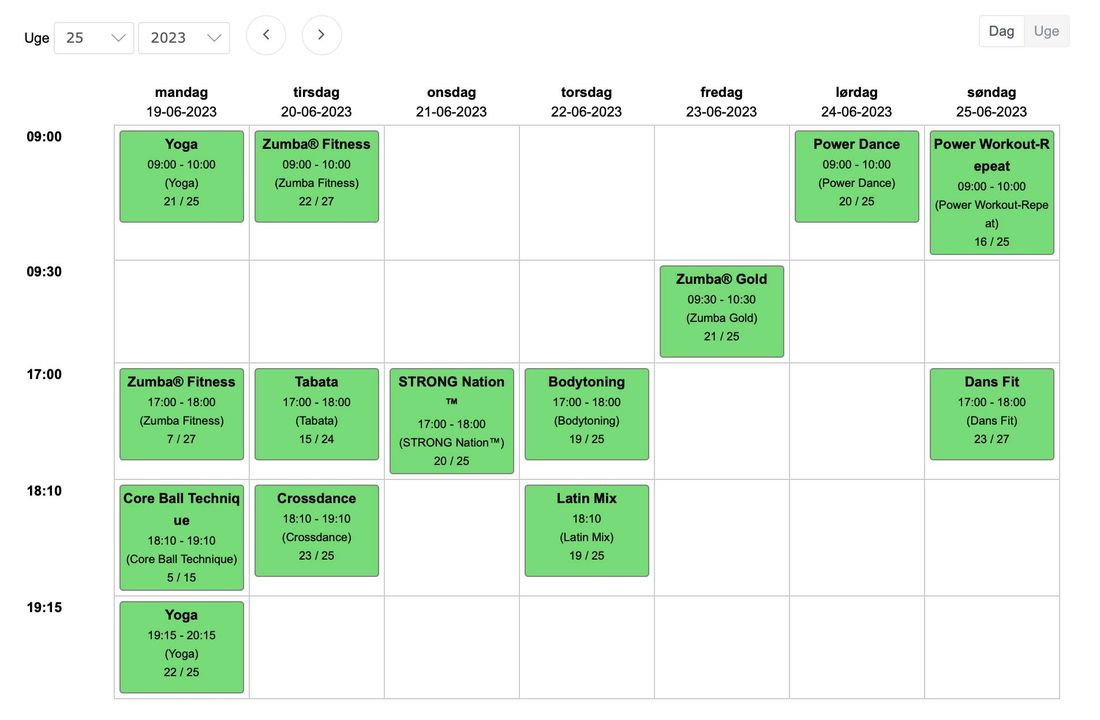Viewport: 1100px width, 720px height.
Task: Open the week number dropdown
Action: 94,38
